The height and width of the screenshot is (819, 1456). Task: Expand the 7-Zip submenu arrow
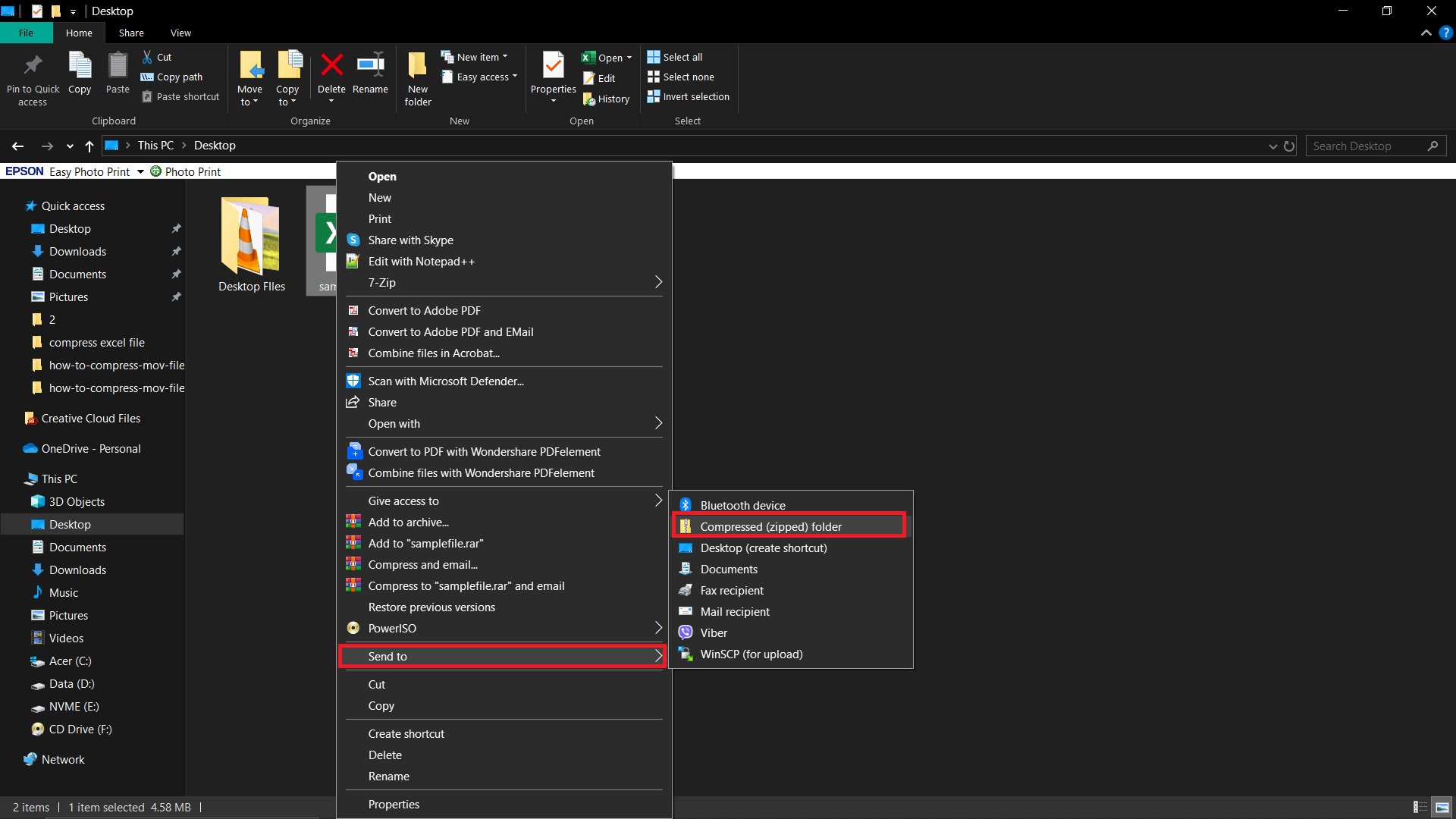tap(659, 282)
